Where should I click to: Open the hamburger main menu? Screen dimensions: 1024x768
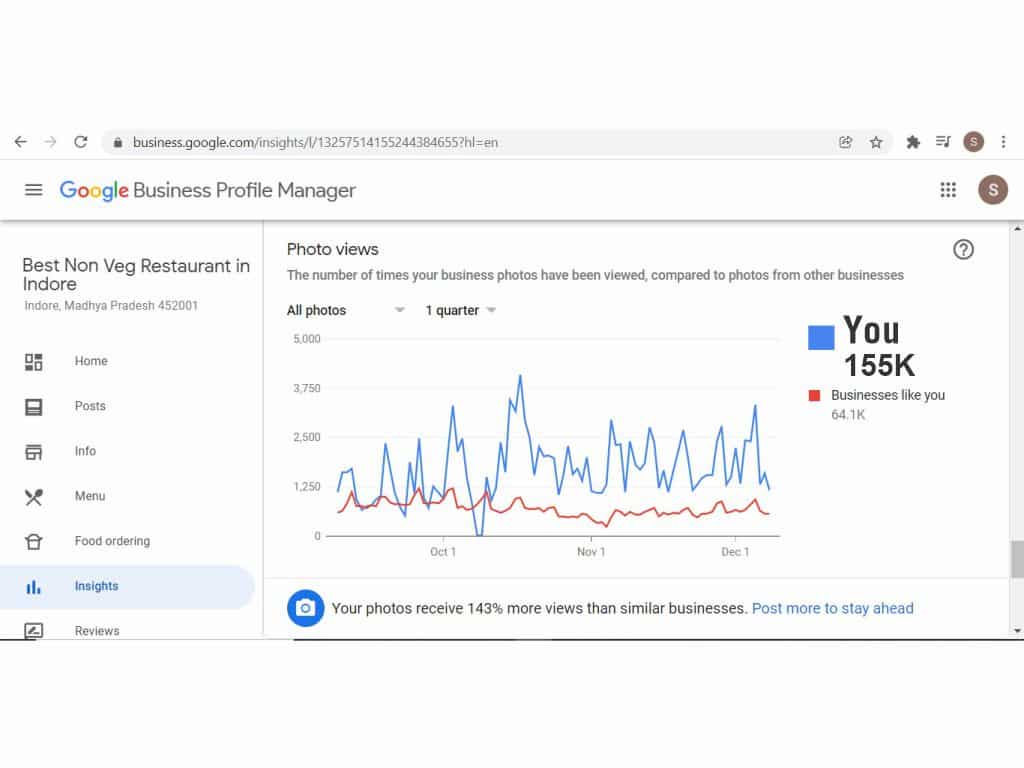coord(34,190)
